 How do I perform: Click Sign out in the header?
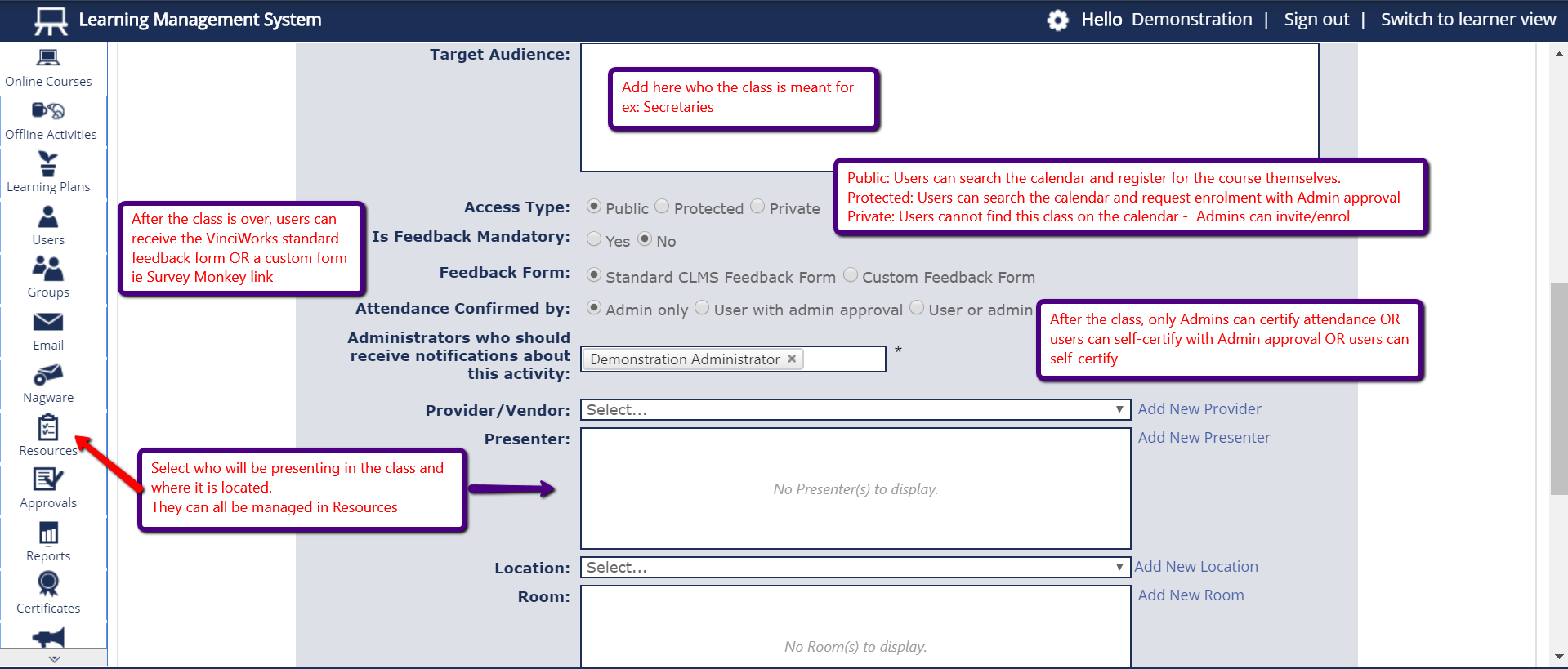pos(1316,20)
